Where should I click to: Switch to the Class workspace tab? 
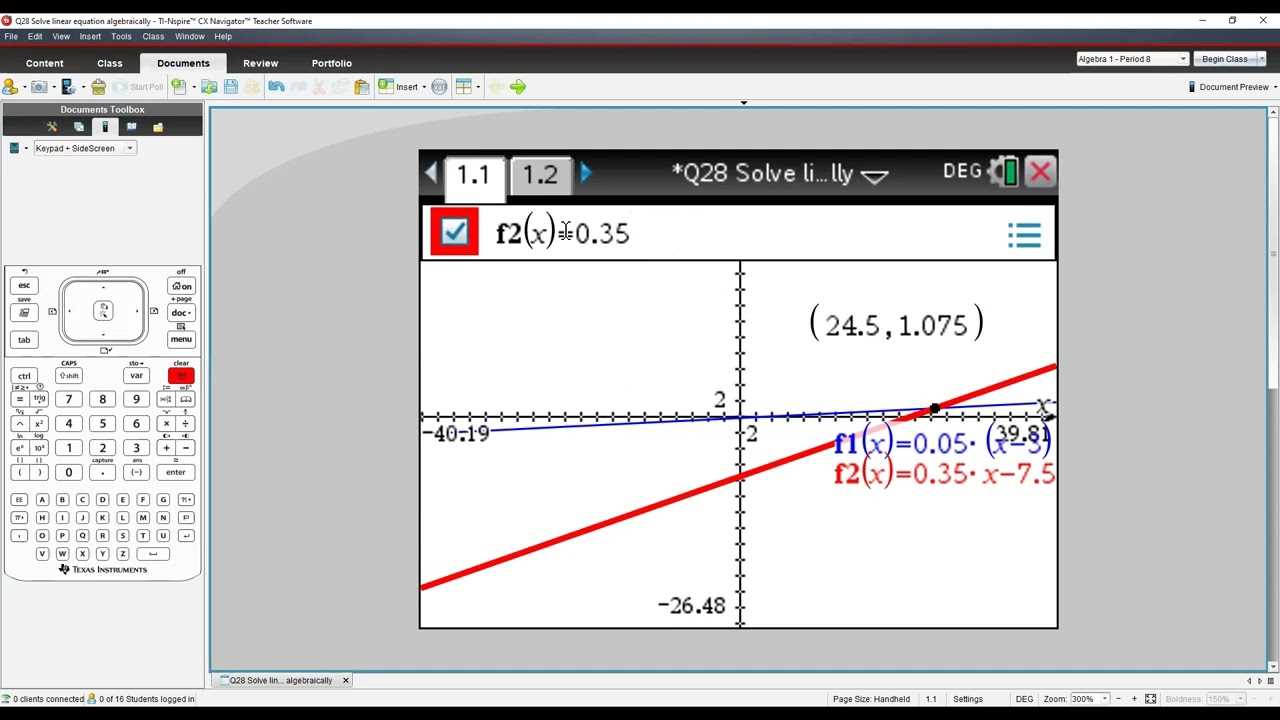pos(110,63)
